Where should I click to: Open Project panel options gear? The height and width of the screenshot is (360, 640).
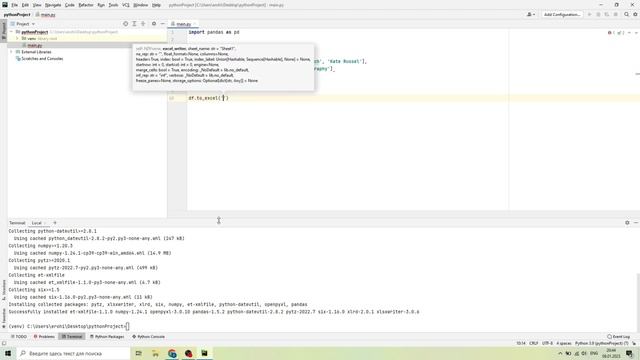pyautogui.click(x=154, y=24)
